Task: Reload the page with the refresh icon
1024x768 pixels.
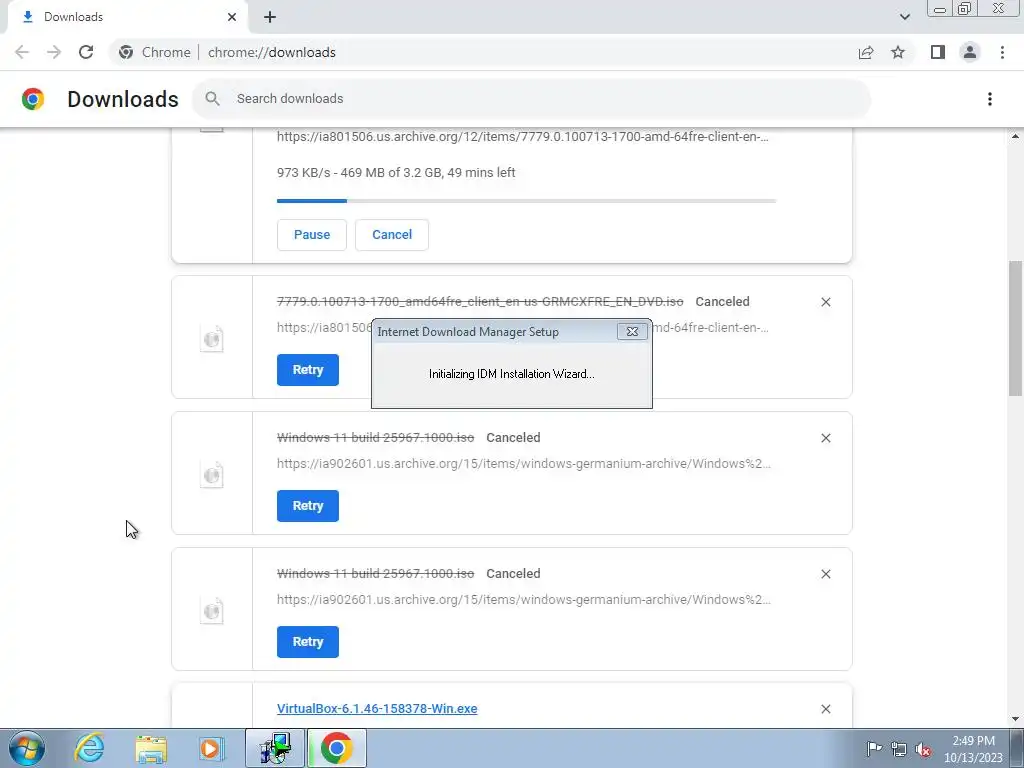Action: click(x=86, y=52)
